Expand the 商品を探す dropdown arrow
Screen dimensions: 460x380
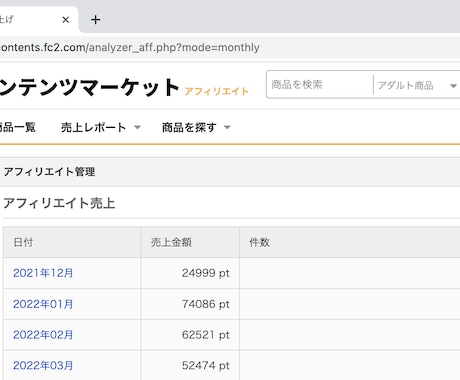click(x=227, y=127)
